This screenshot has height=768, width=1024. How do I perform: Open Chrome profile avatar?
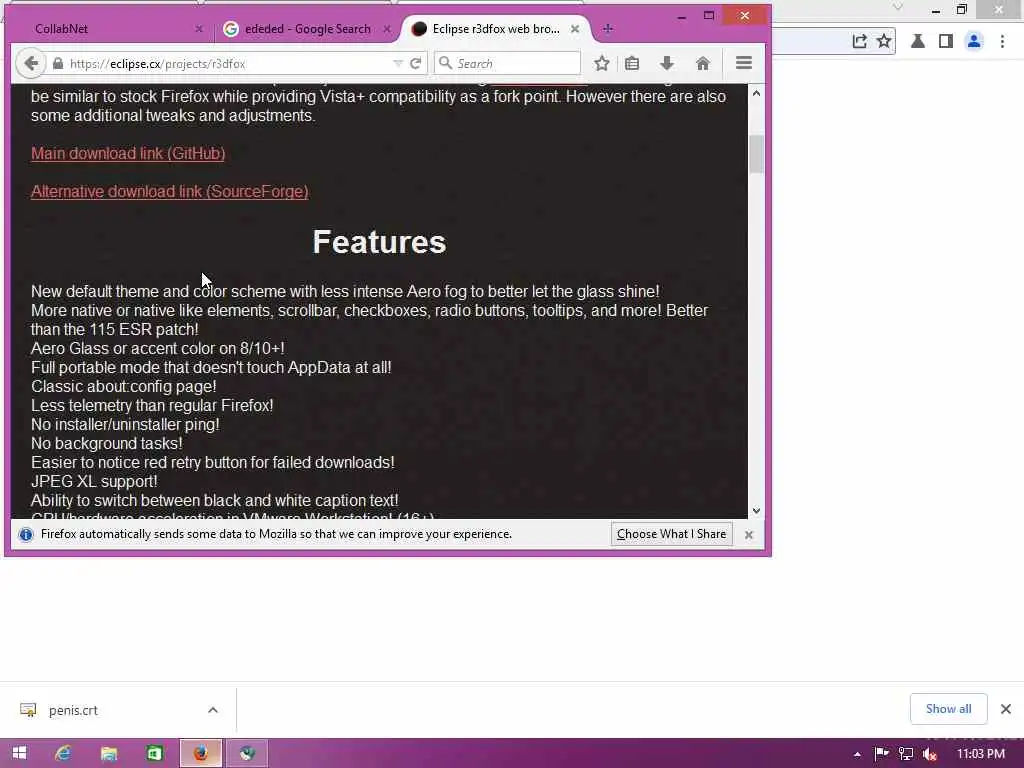(x=974, y=41)
